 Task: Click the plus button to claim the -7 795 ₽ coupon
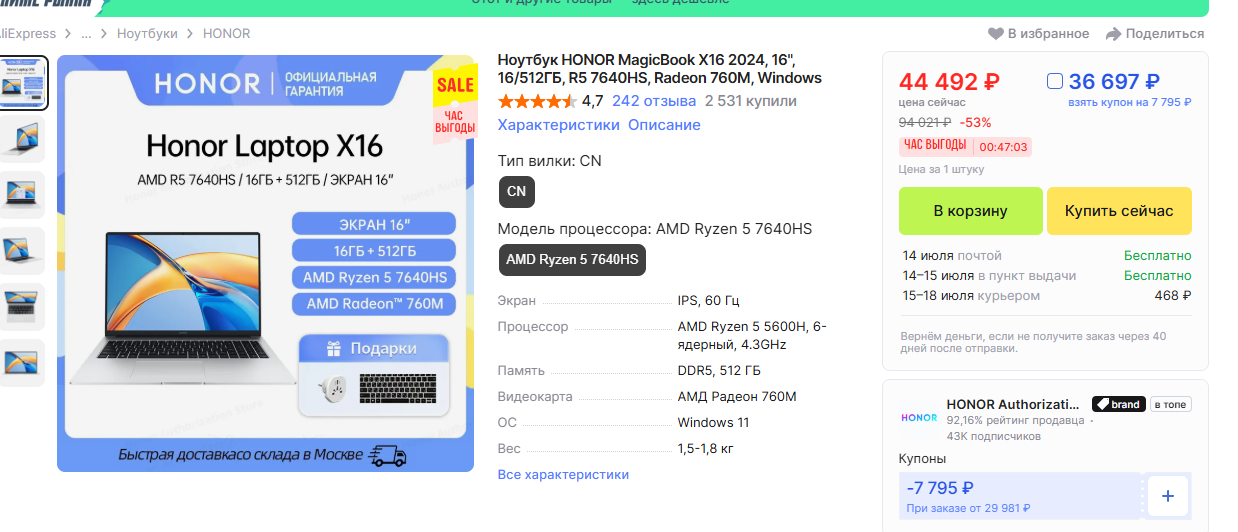(x=1168, y=496)
